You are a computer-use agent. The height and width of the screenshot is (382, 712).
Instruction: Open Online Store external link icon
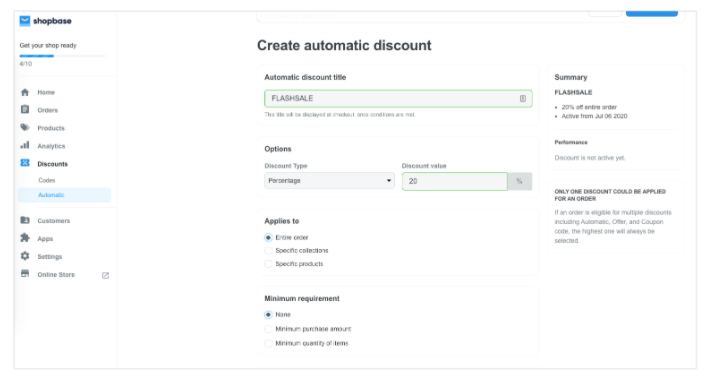click(105, 275)
